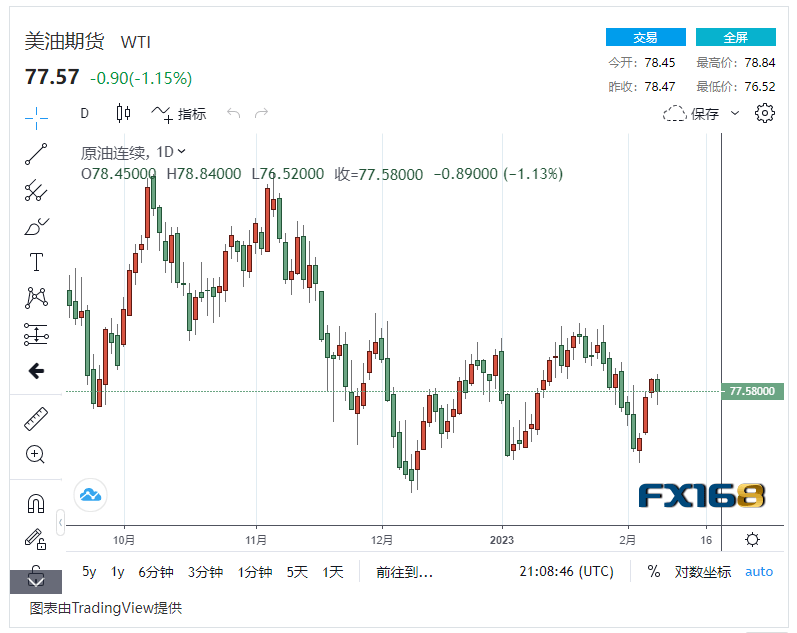Activate the ruler measure tool

click(x=36, y=417)
